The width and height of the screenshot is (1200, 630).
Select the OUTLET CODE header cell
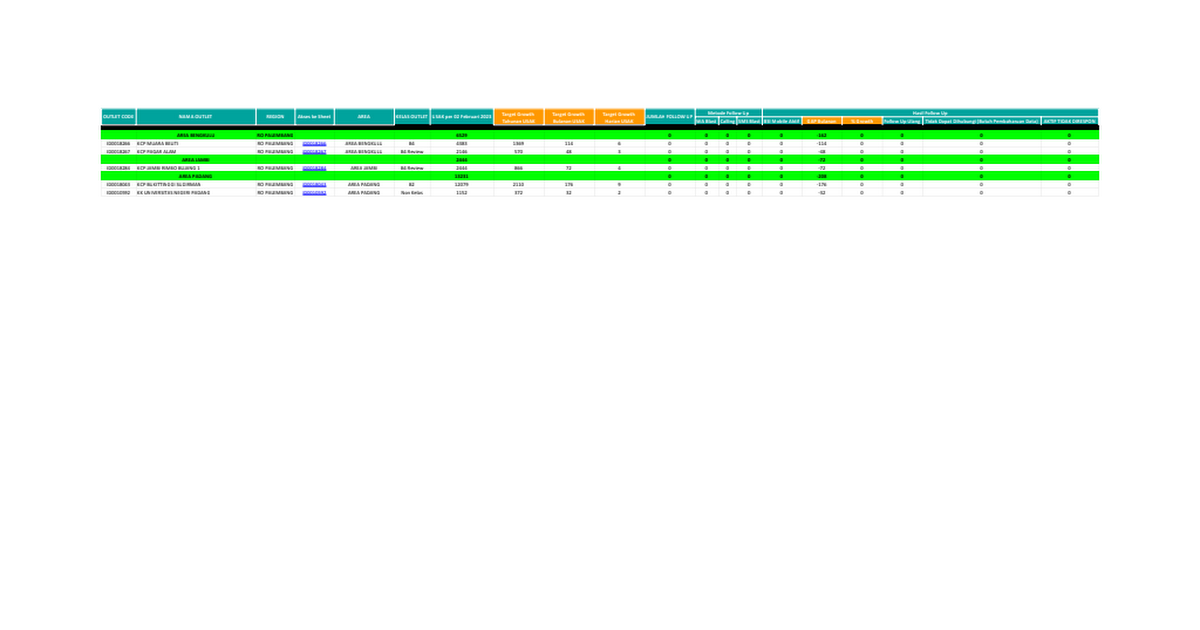click(x=118, y=117)
